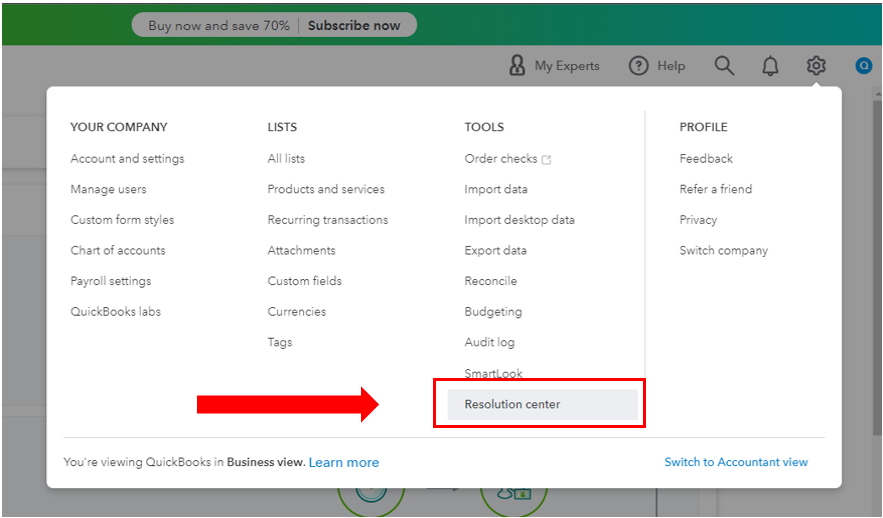The image size is (883, 518).
Task: Click the Business view text
Action: [265, 462]
